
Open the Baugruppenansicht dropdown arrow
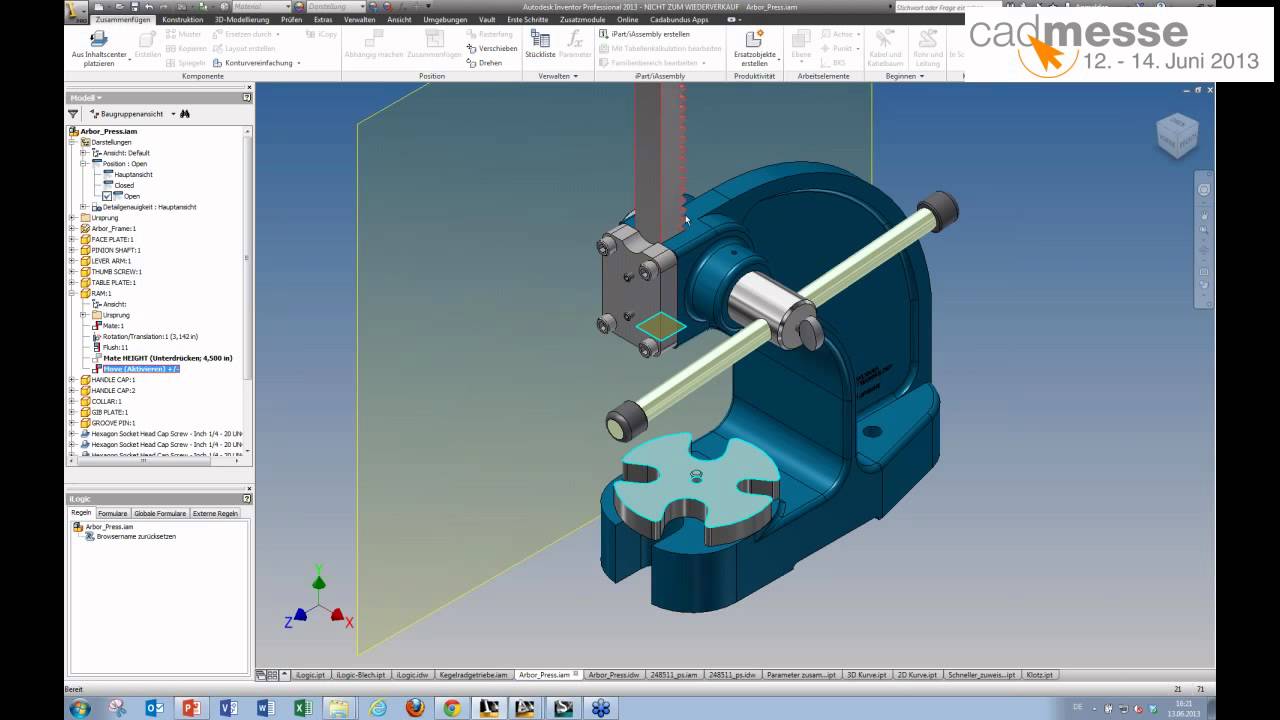[x=173, y=114]
